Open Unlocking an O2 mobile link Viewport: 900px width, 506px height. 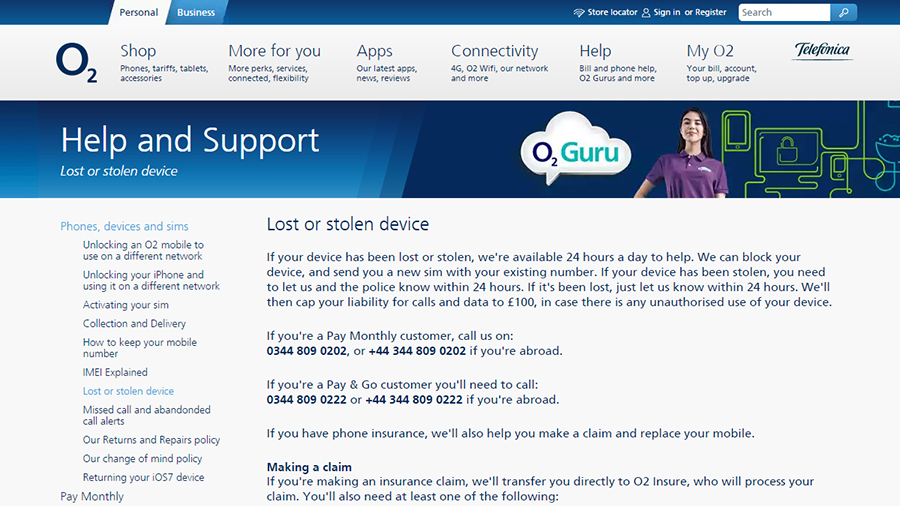point(143,250)
